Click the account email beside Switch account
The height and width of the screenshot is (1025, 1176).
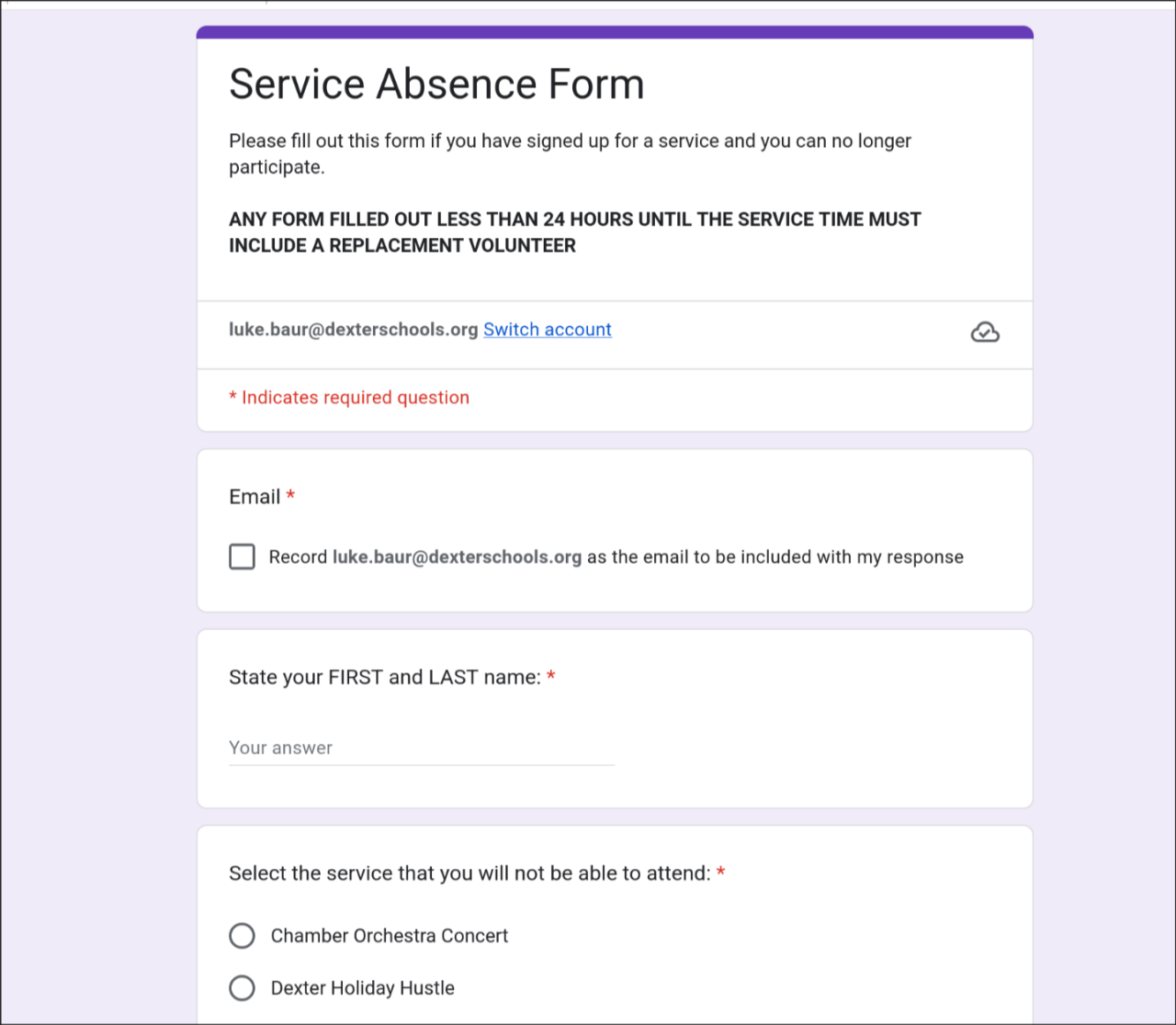[x=353, y=330]
